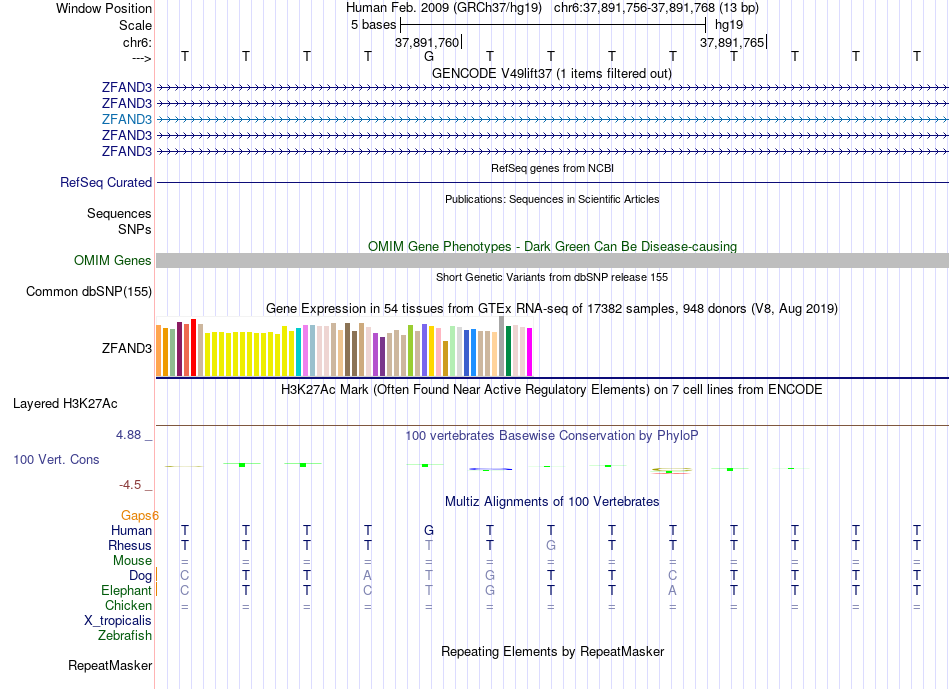Click the Dog species label
Screen dimensions: 950x689
pyautogui.click(x=141, y=575)
